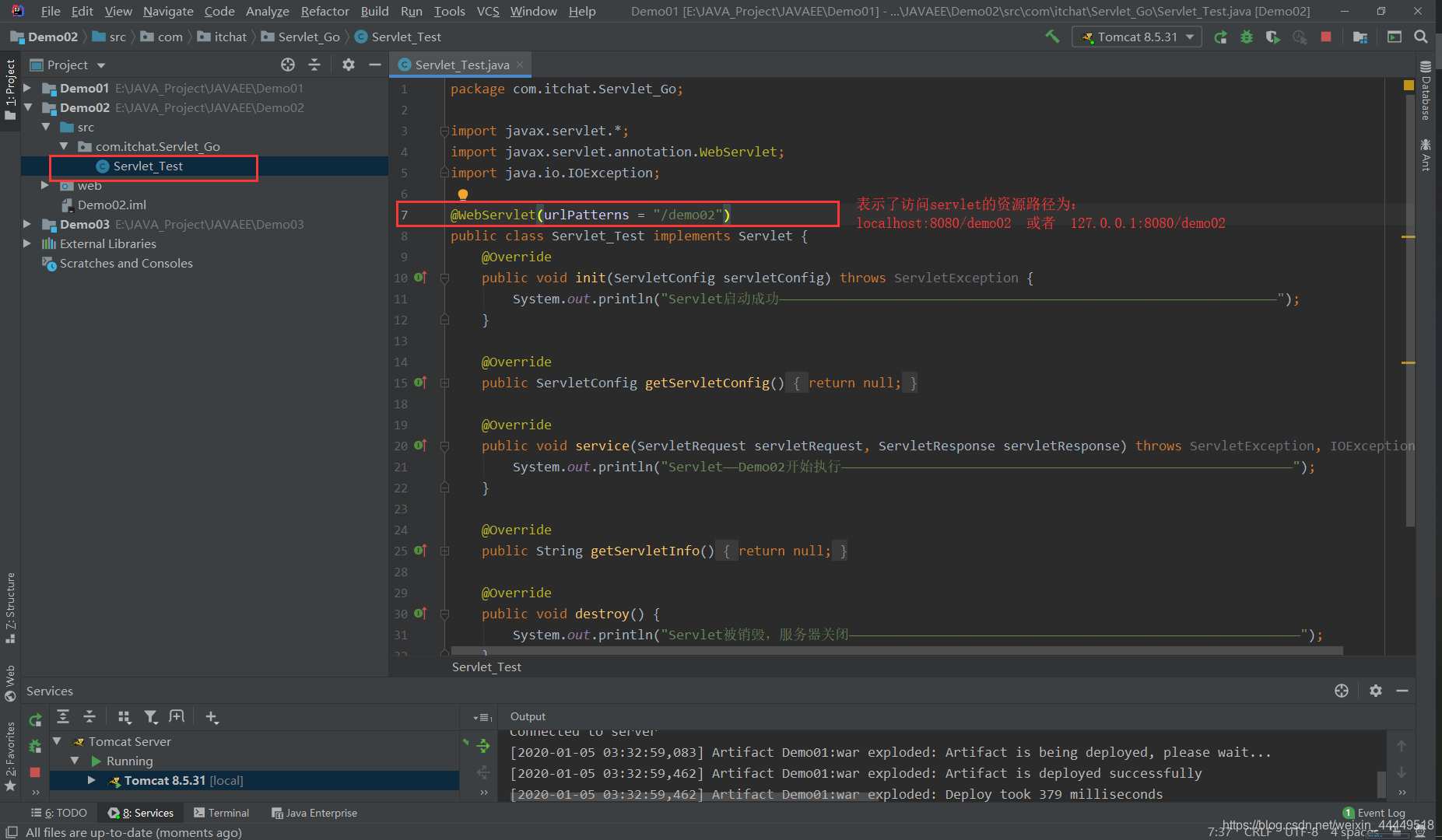Open the Structure side tool window
This screenshot has height=840, width=1442.
tap(10, 608)
